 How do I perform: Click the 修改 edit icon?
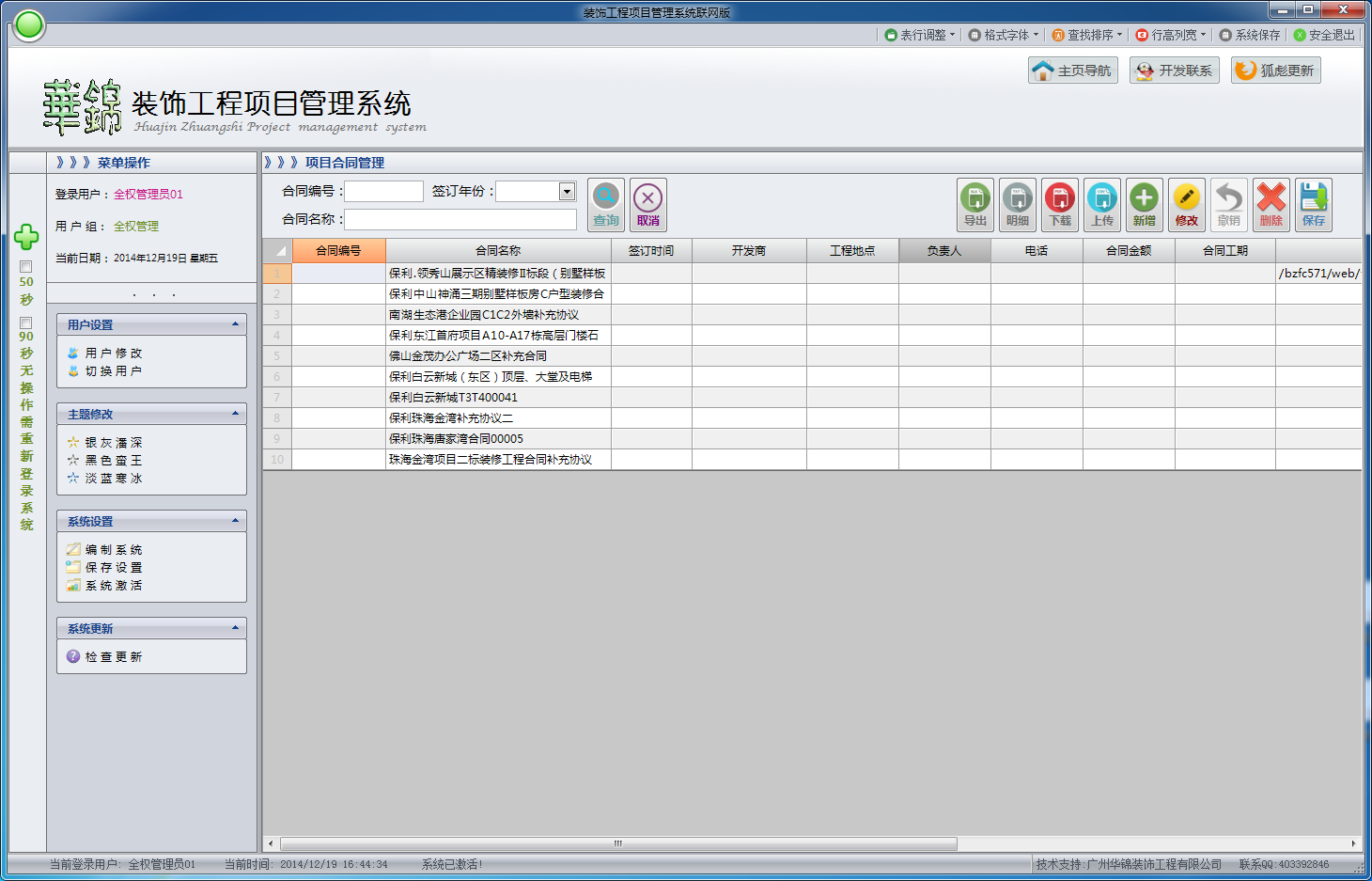[1186, 204]
